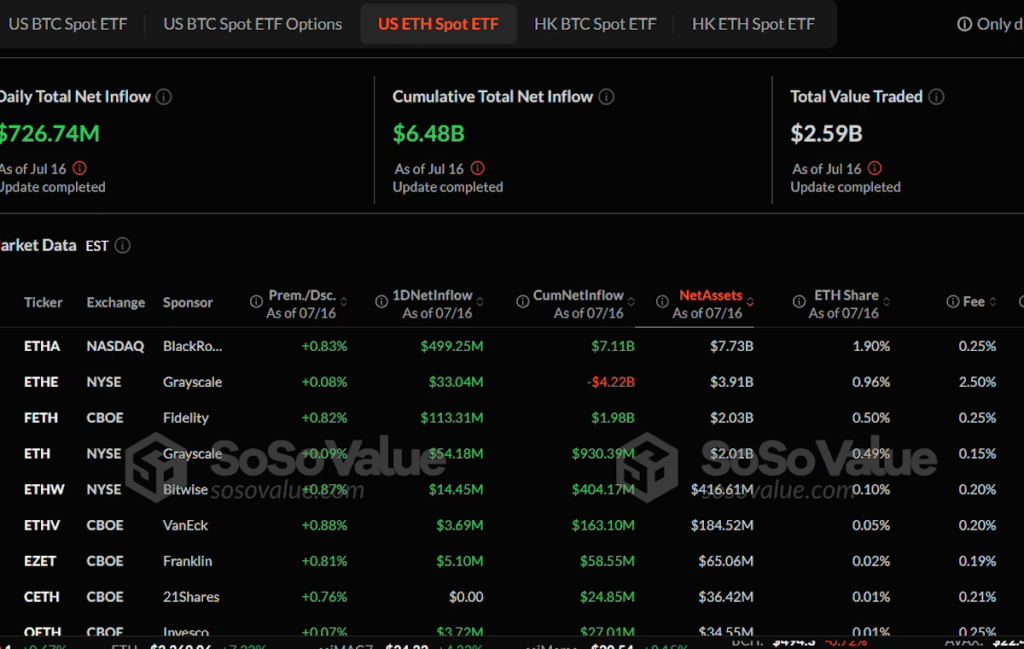
Task: Switch to US BTC Spot ETF tab
Action: (67, 24)
